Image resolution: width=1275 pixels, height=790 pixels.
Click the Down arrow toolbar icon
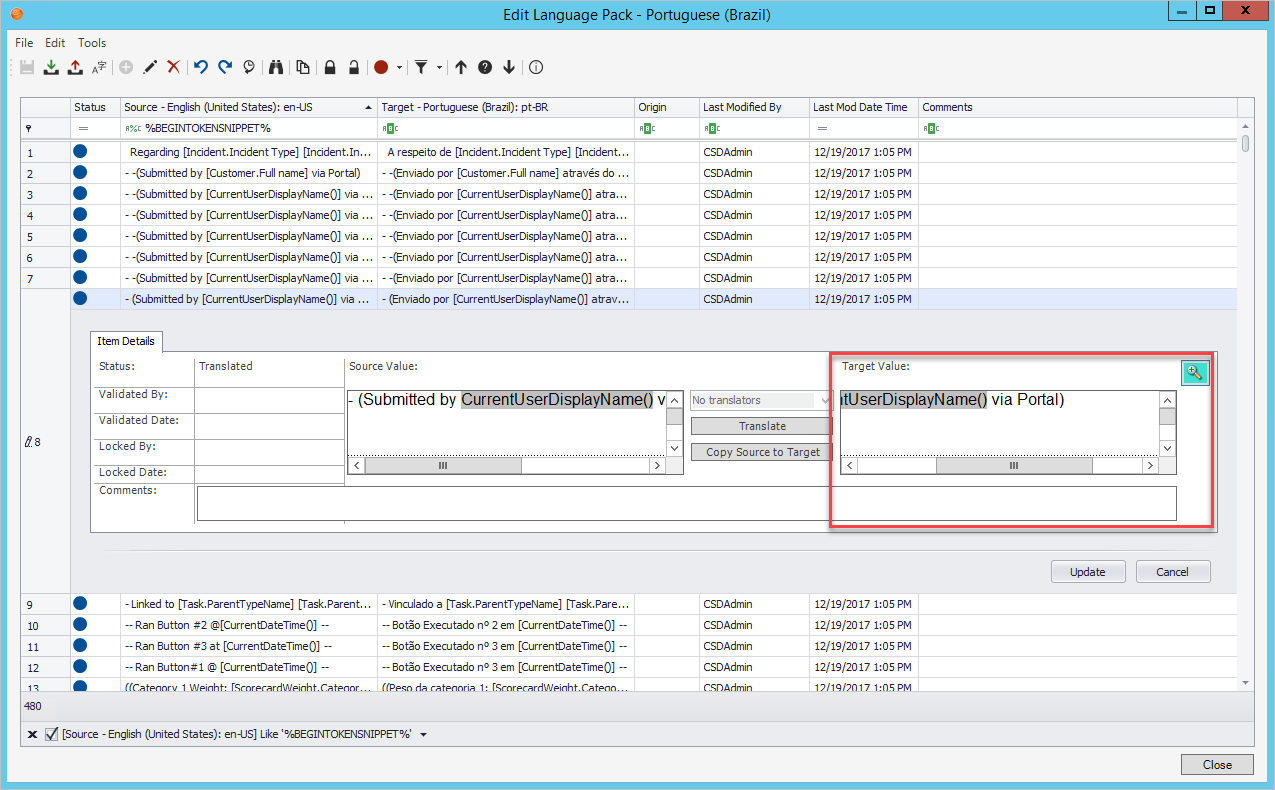pos(509,67)
